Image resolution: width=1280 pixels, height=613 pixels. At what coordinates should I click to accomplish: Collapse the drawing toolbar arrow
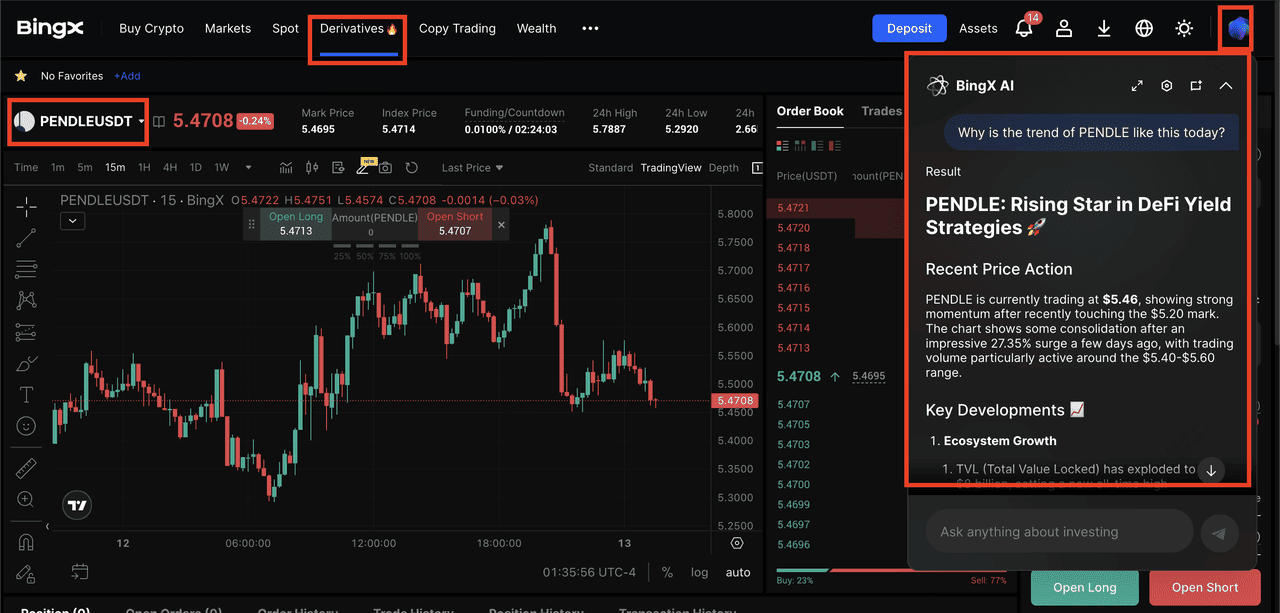(x=47, y=526)
